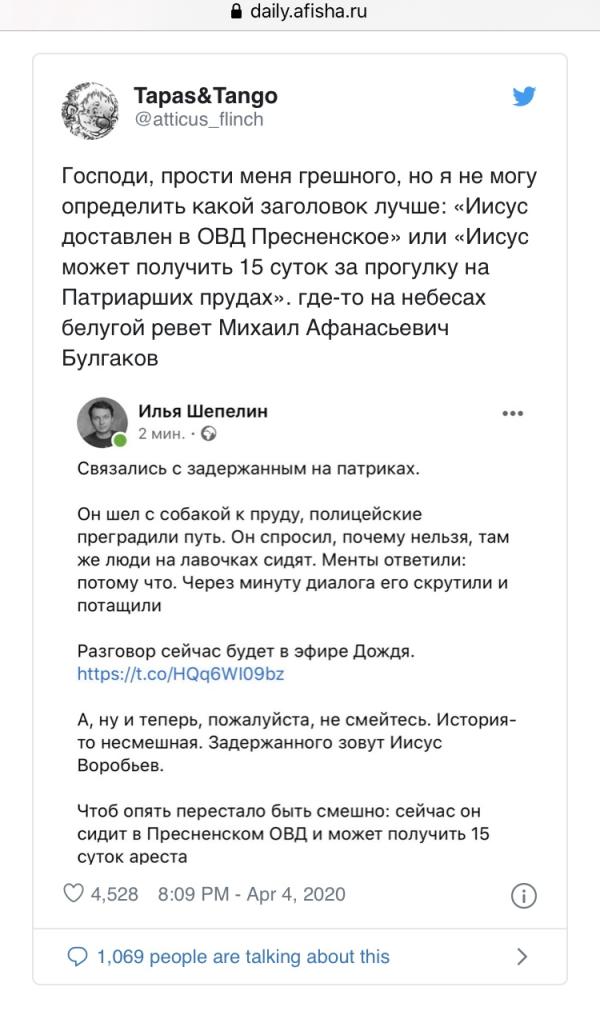This screenshot has height=1034, width=600.
Task: Open the tweet info circle icon
Action: point(524,895)
